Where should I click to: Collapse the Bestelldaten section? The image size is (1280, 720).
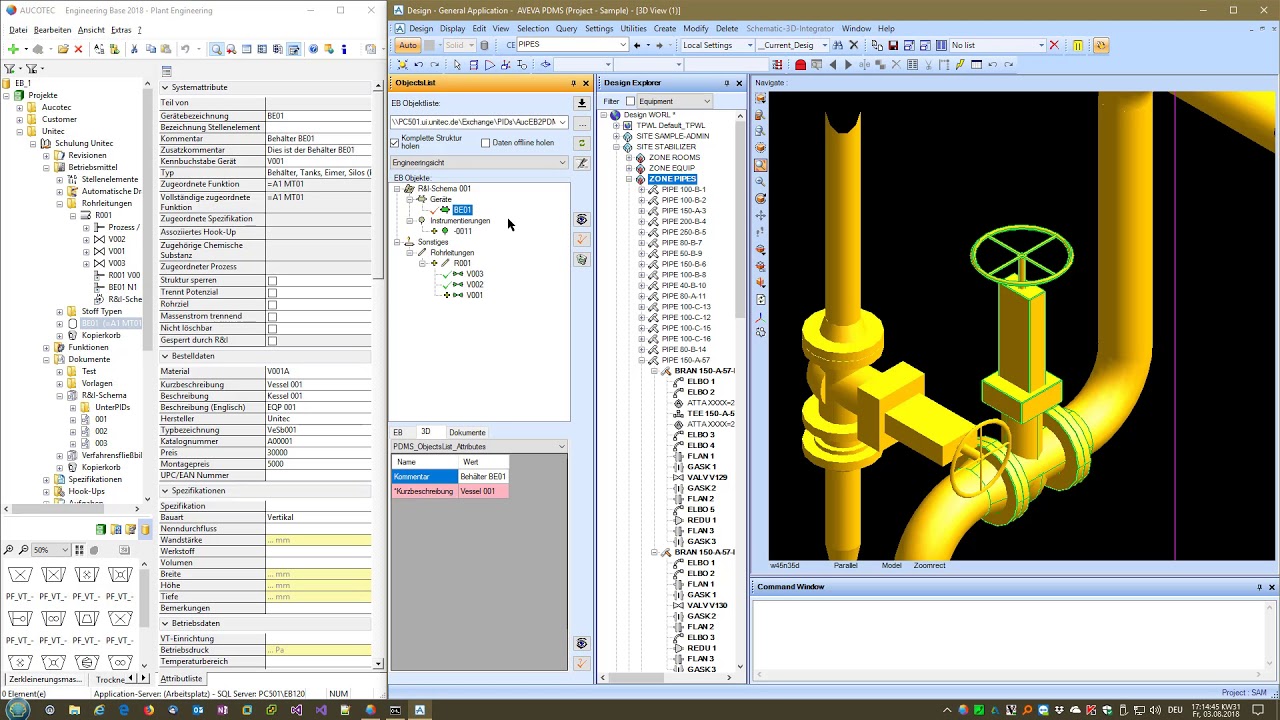pos(165,356)
